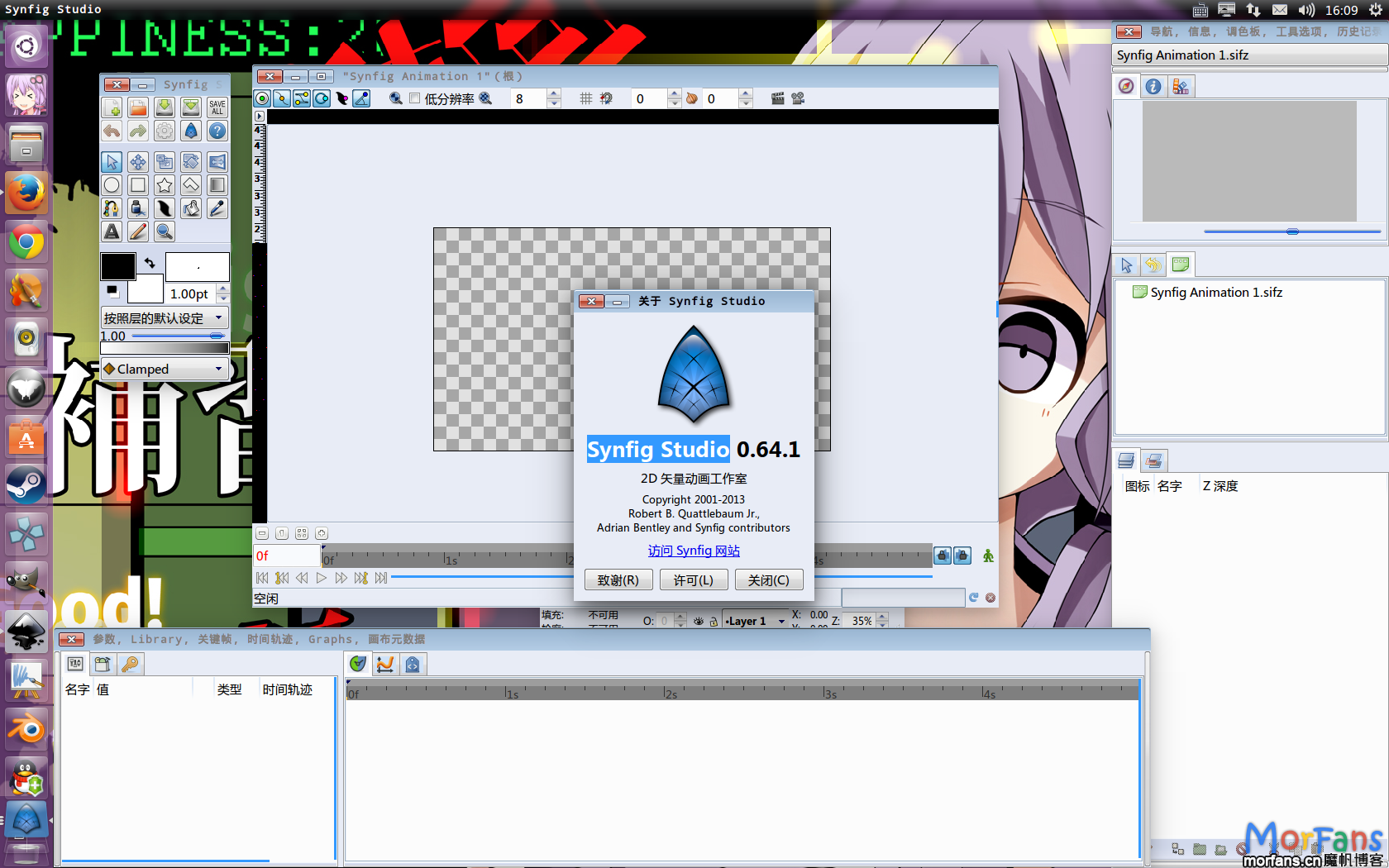Viewport: 1389px width, 868px height.
Task: Click the render clapperboard icon
Action: coord(777,98)
